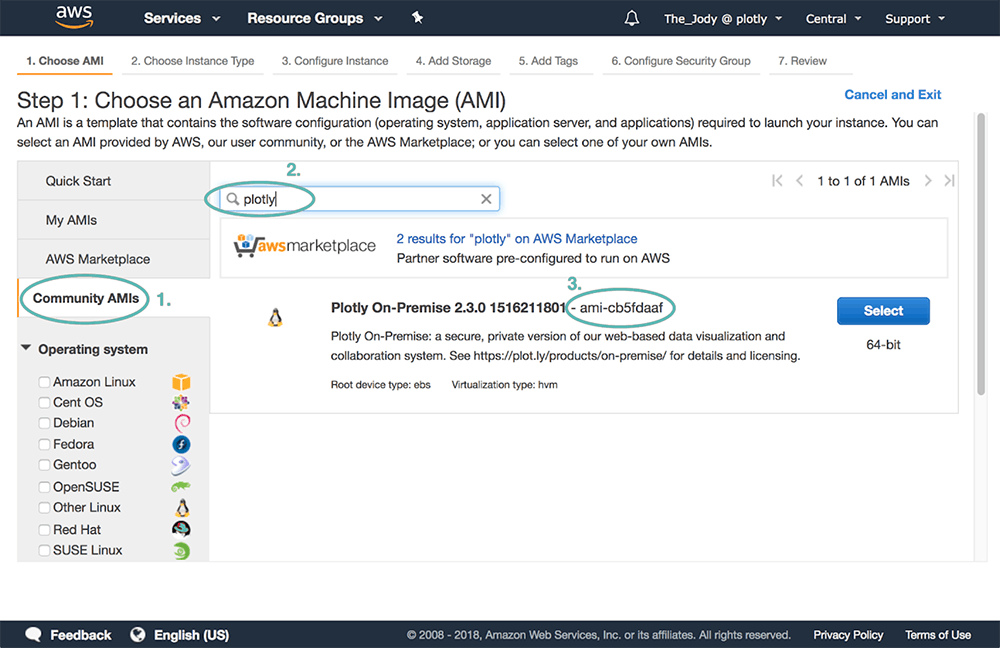Select the Plotly On-Premise AMI

(x=883, y=311)
